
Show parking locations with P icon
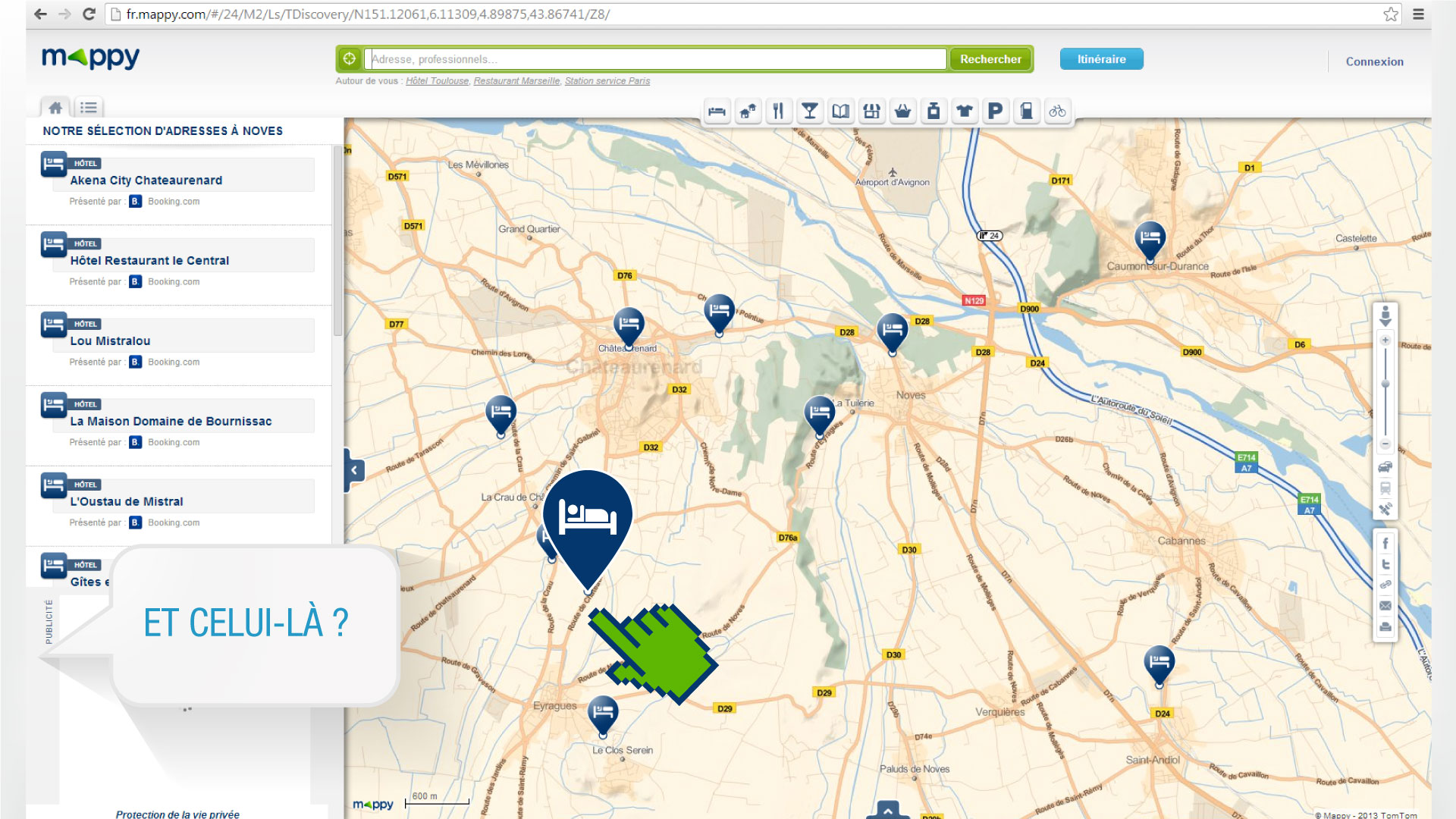[x=995, y=111]
